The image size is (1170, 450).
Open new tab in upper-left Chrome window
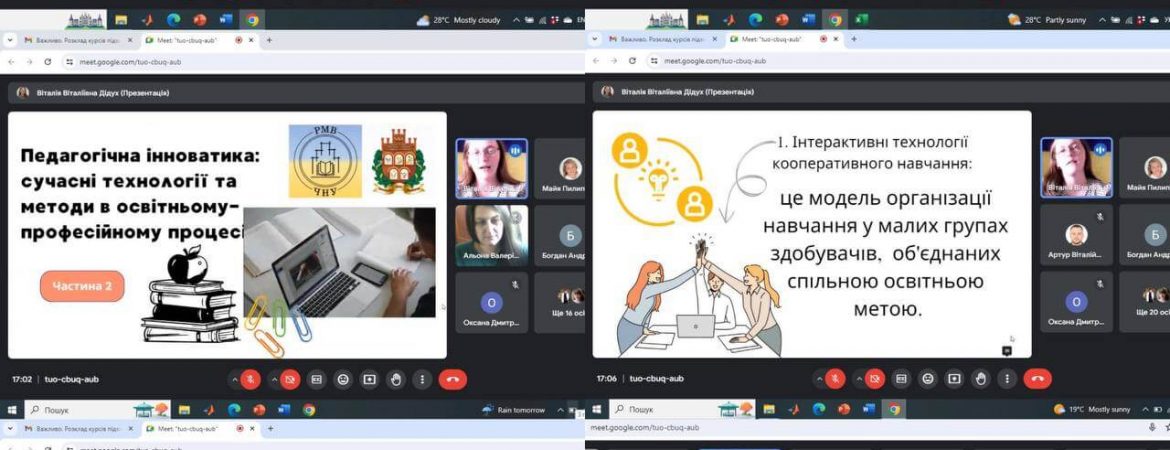[269, 40]
